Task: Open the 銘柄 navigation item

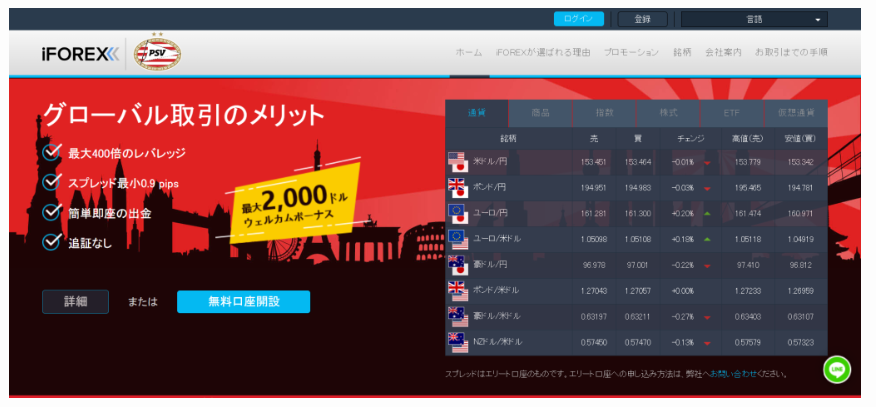Action: click(x=682, y=52)
